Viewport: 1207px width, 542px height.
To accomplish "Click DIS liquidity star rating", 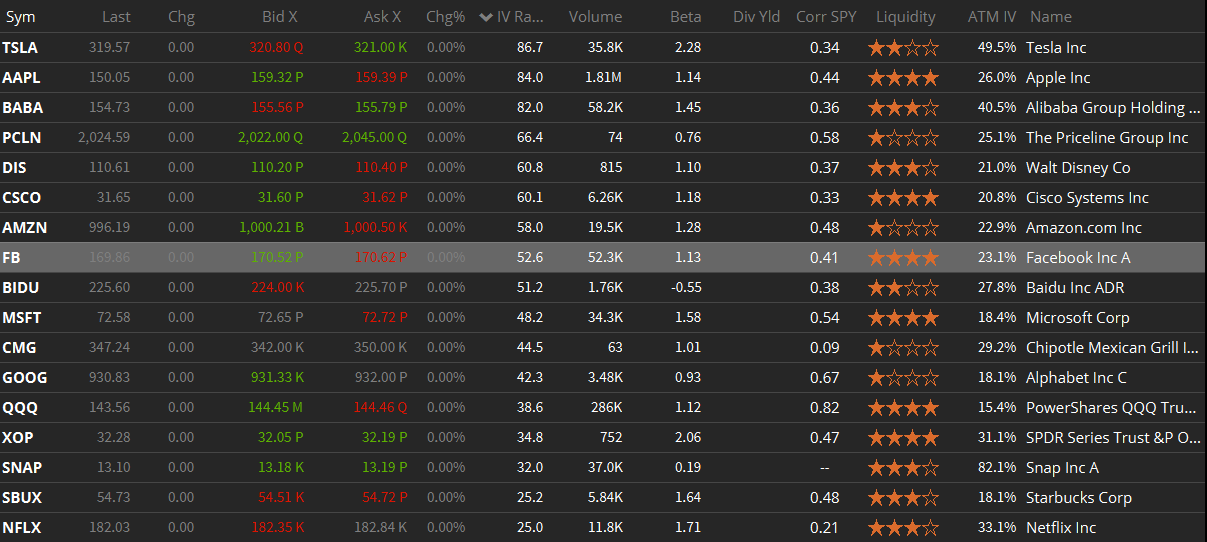I will (x=904, y=167).
